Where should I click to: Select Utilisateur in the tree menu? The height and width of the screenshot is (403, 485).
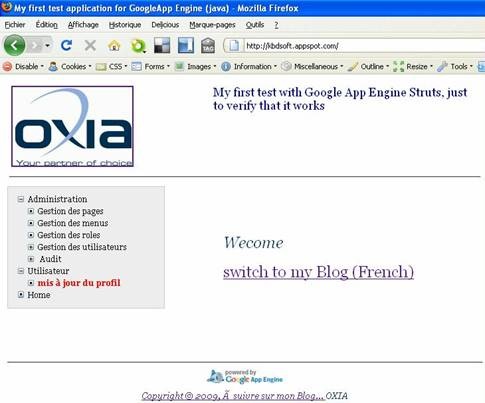point(48,271)
